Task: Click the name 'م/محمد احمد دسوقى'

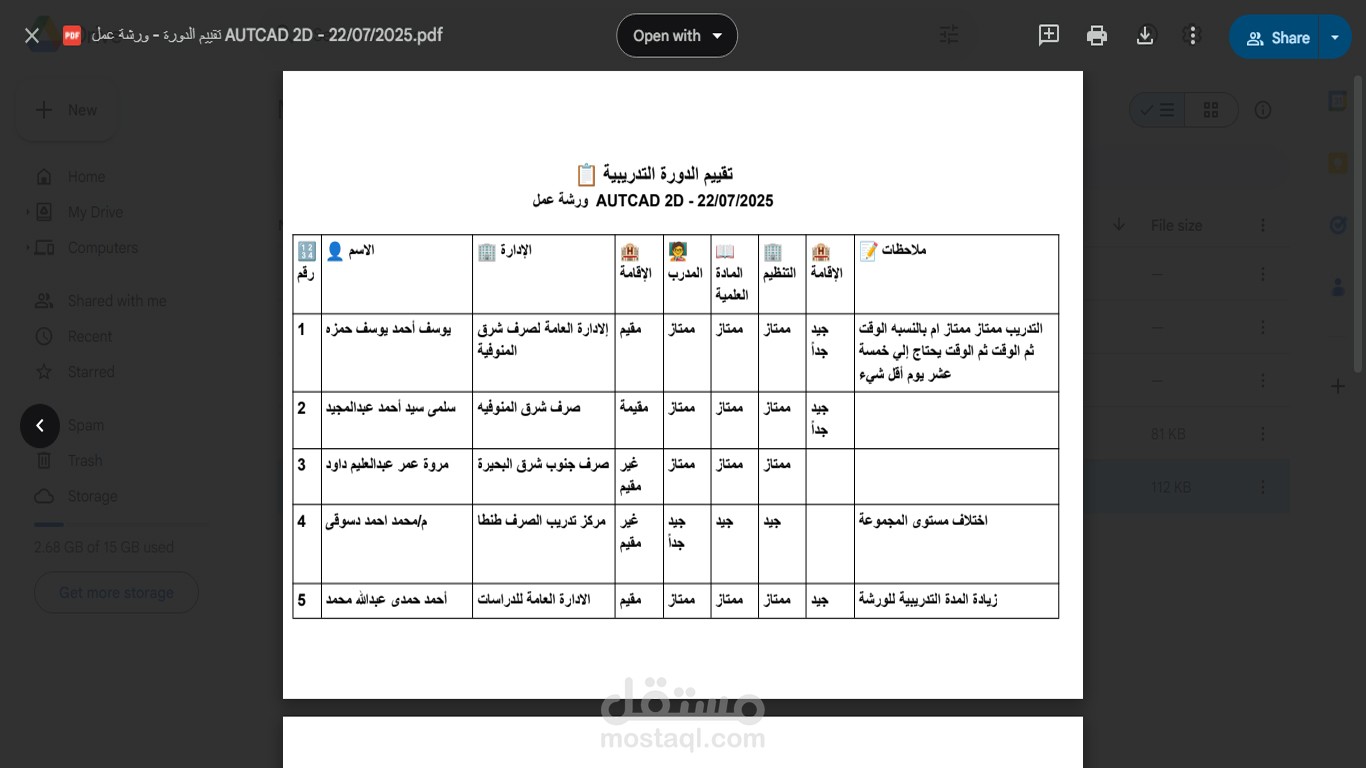Action: pos(376,521)
